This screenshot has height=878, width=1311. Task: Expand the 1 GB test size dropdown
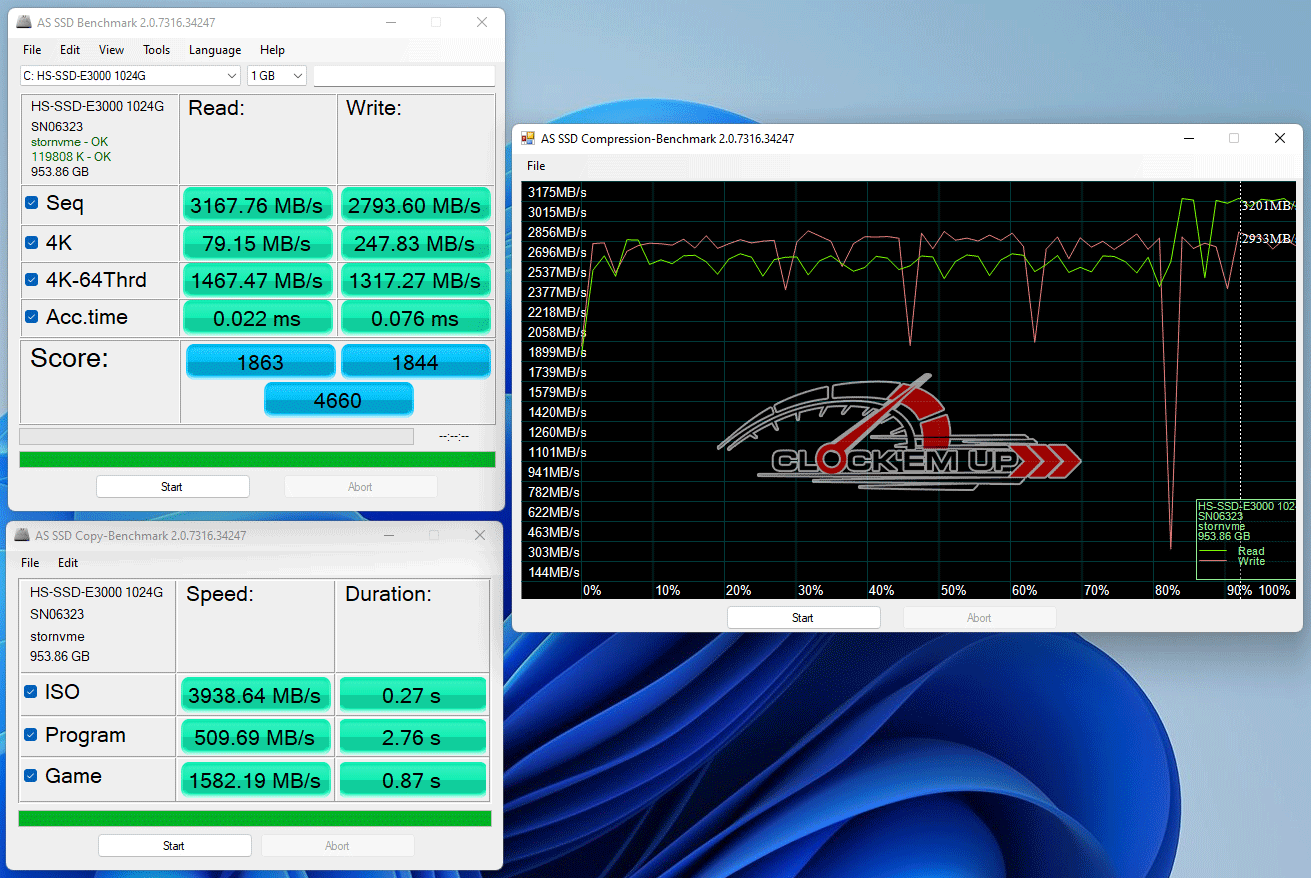[277, 76]
